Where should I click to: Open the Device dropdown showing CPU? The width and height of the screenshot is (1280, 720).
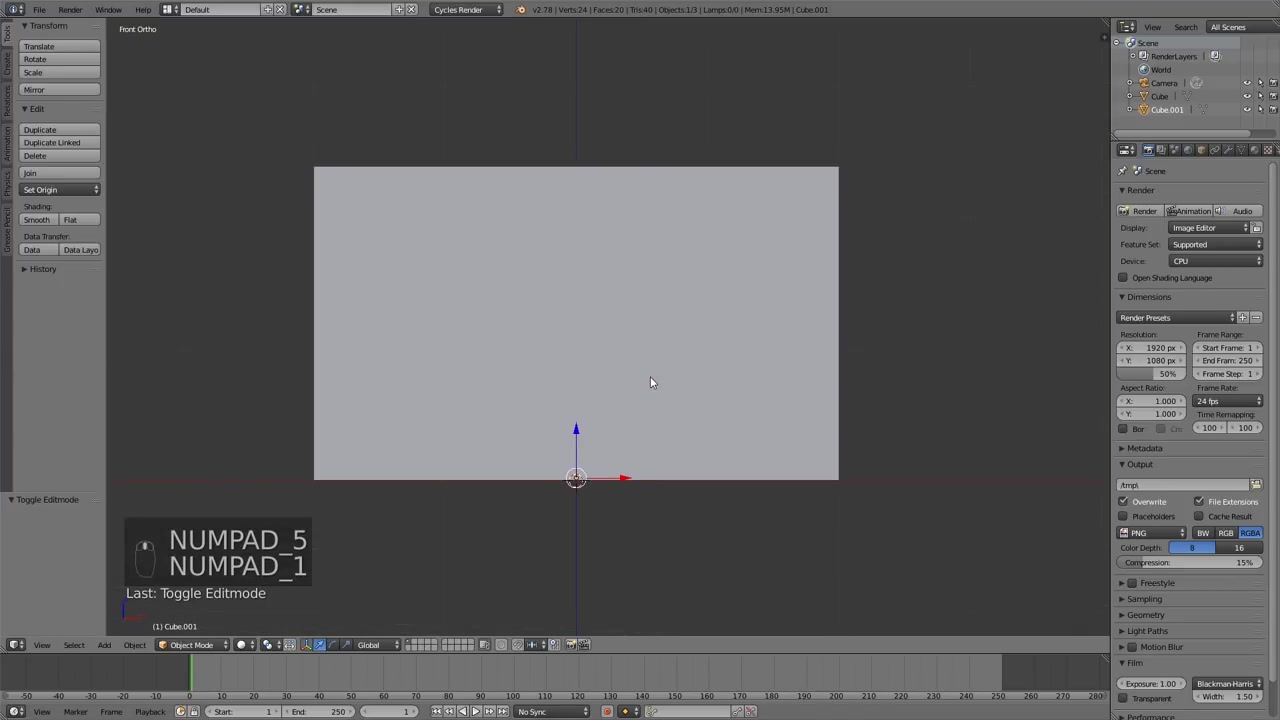(1215, 260)
